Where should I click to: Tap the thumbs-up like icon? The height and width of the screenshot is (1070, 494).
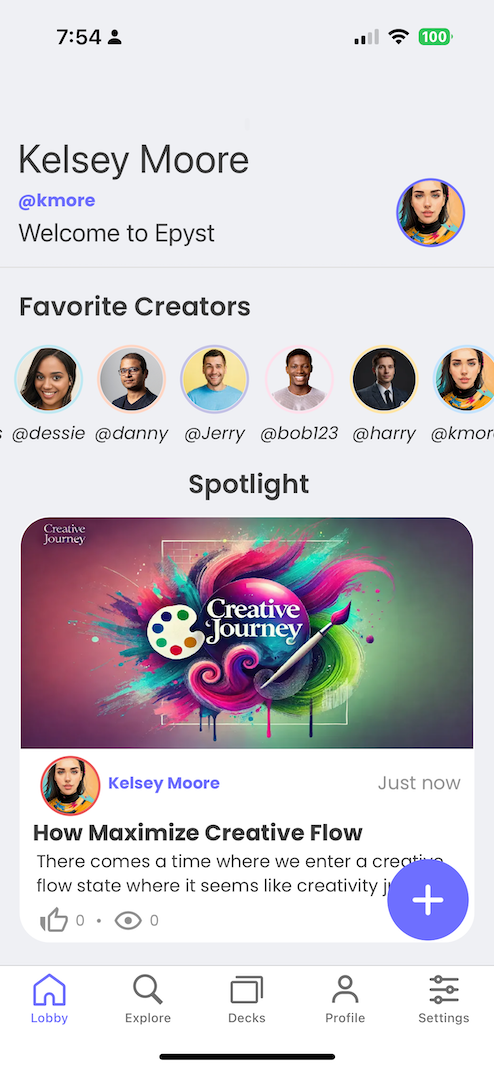click(x=54, y=921)
